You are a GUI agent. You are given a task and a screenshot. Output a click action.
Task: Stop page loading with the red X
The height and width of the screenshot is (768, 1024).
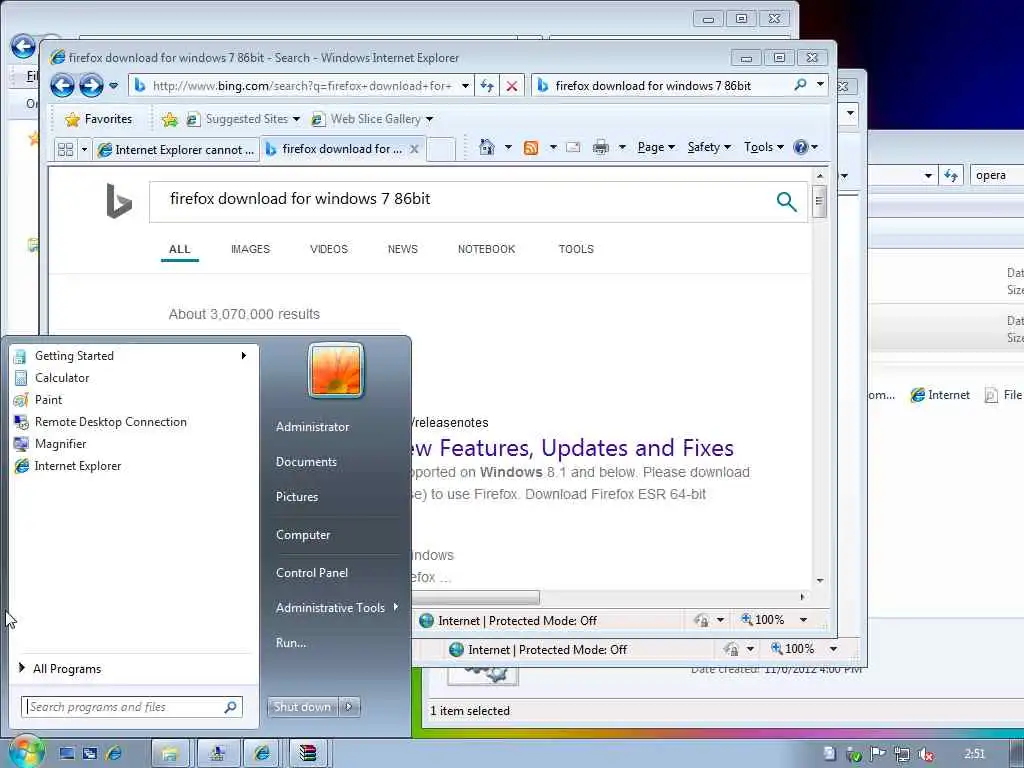pos(512,86)
